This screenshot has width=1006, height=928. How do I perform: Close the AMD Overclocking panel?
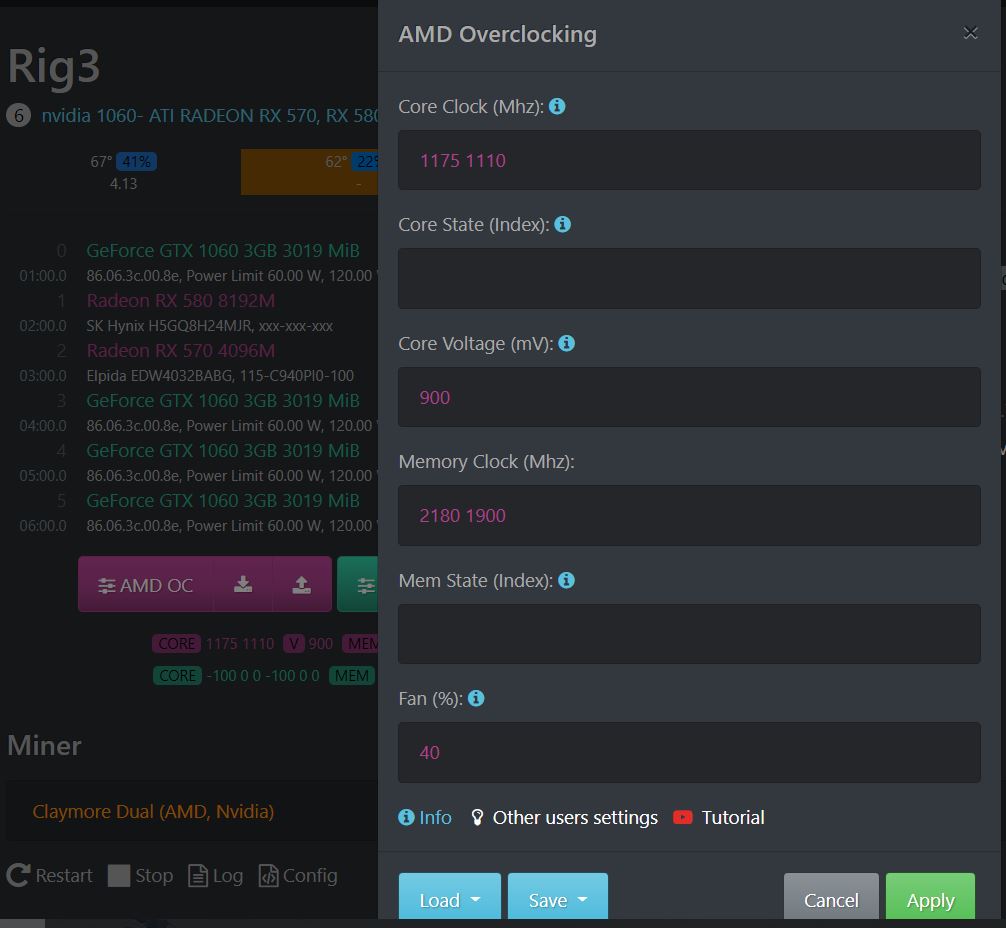[970, 33]
